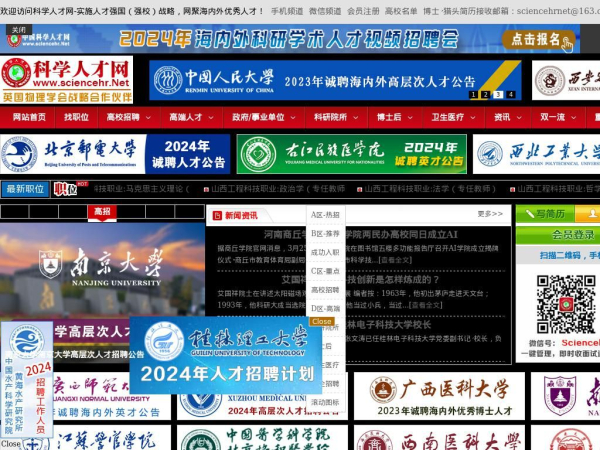Close the Guilin University popup ad
Viewport: 600px width, 450px height.
point(322,321)
